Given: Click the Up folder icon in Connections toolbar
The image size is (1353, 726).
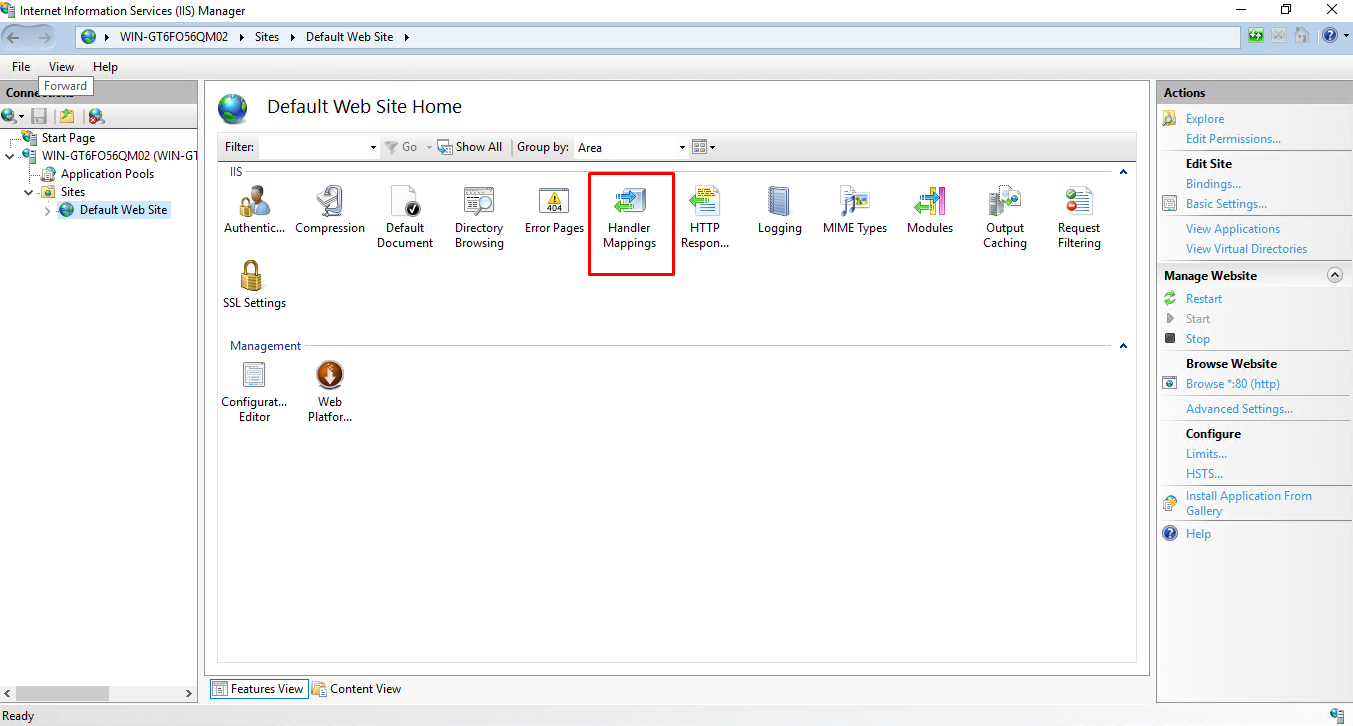Looking at the screenshot, I should click(x=67, y=116).
